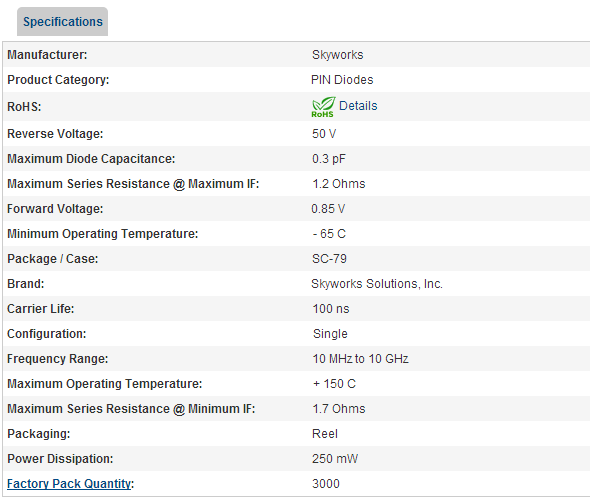
Task: Select the 3000 factory pack quantity value
Action: (326, 484)
